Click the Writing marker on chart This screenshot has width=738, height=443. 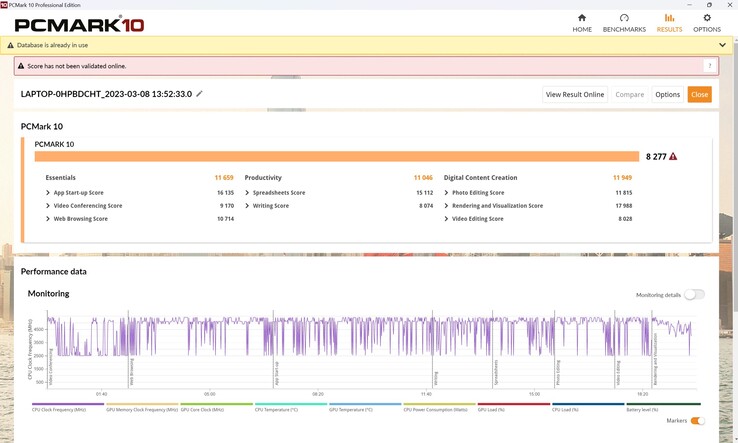(x=435, y=379)
